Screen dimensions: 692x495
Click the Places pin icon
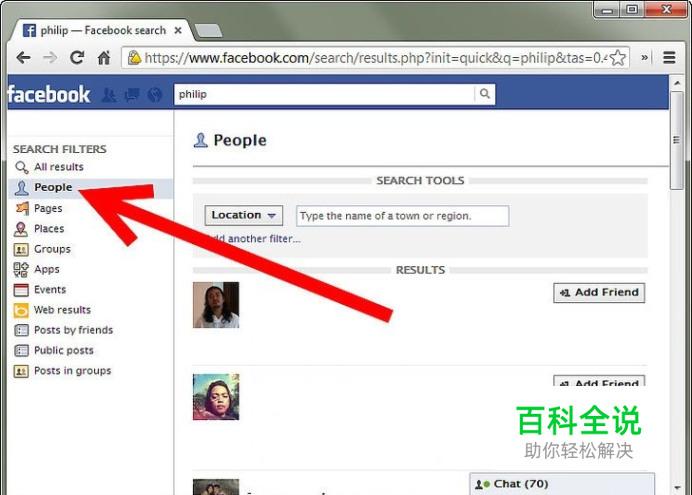pyautogui.click(x=21, y=229)
